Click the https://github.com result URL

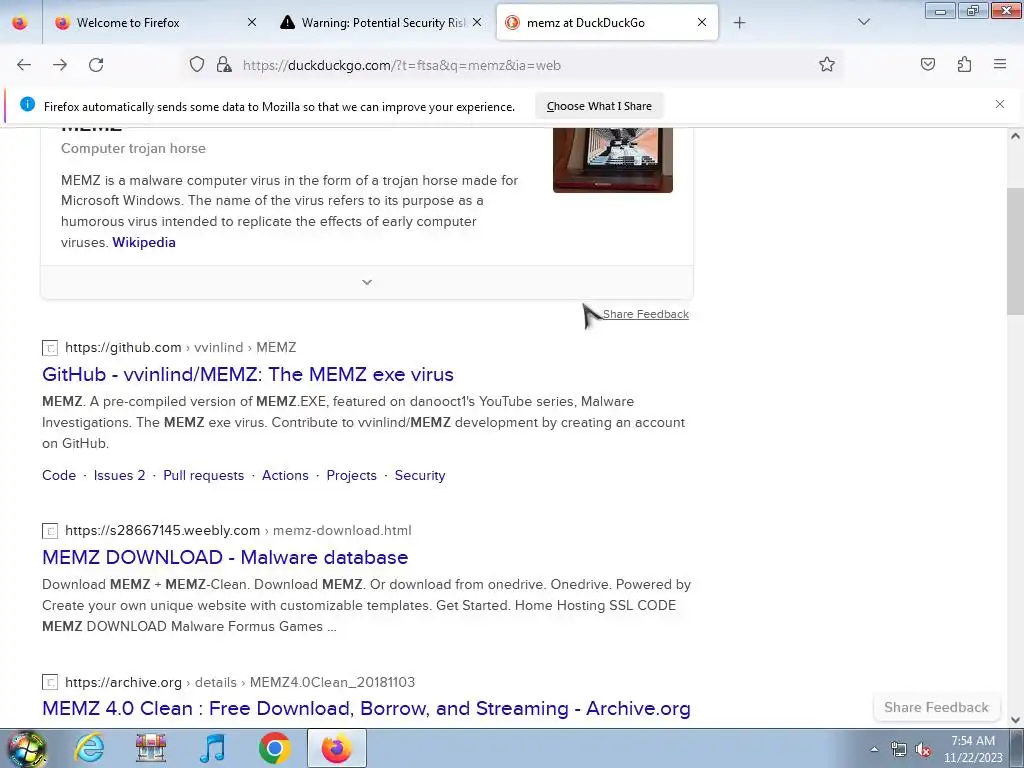(x=181, y=347)
